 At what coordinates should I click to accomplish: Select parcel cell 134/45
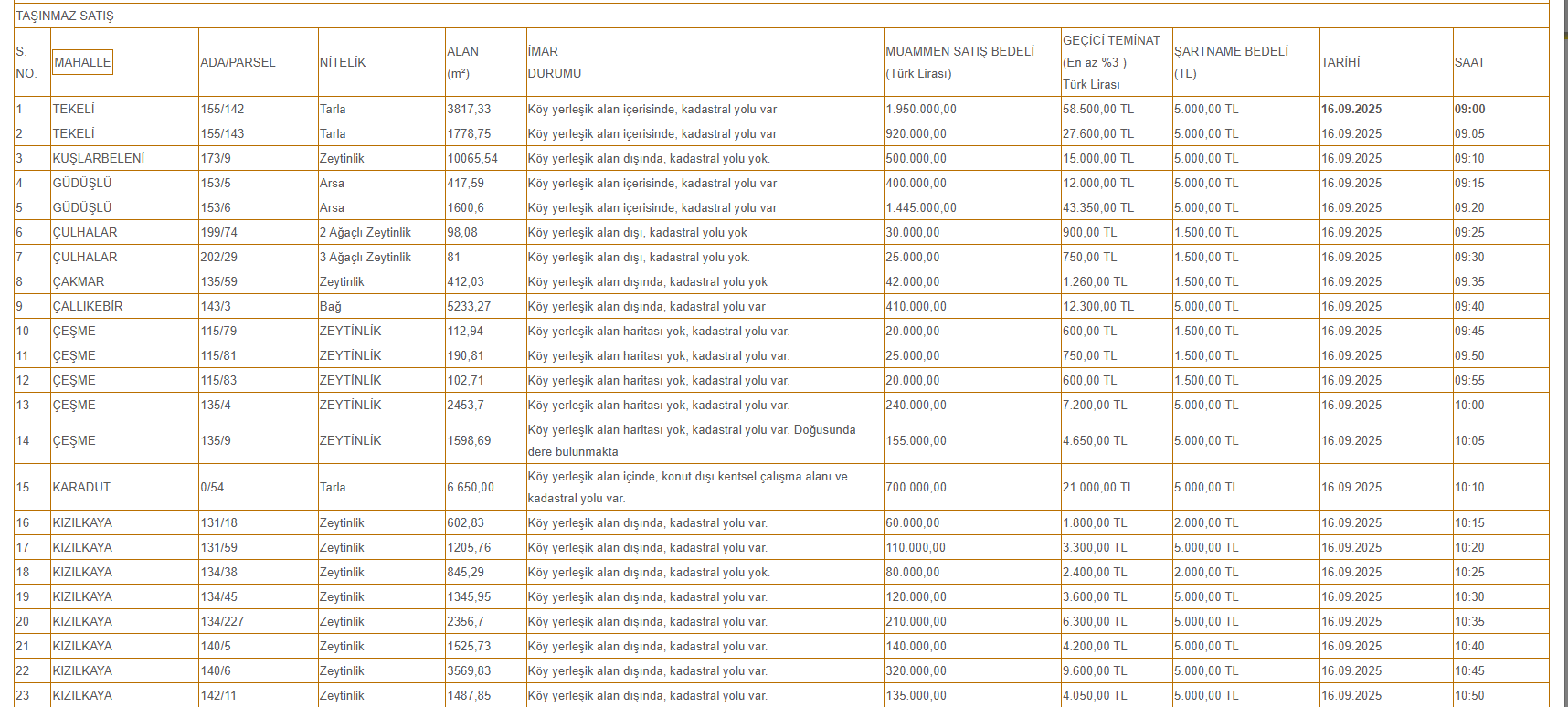tap(218, 596)
